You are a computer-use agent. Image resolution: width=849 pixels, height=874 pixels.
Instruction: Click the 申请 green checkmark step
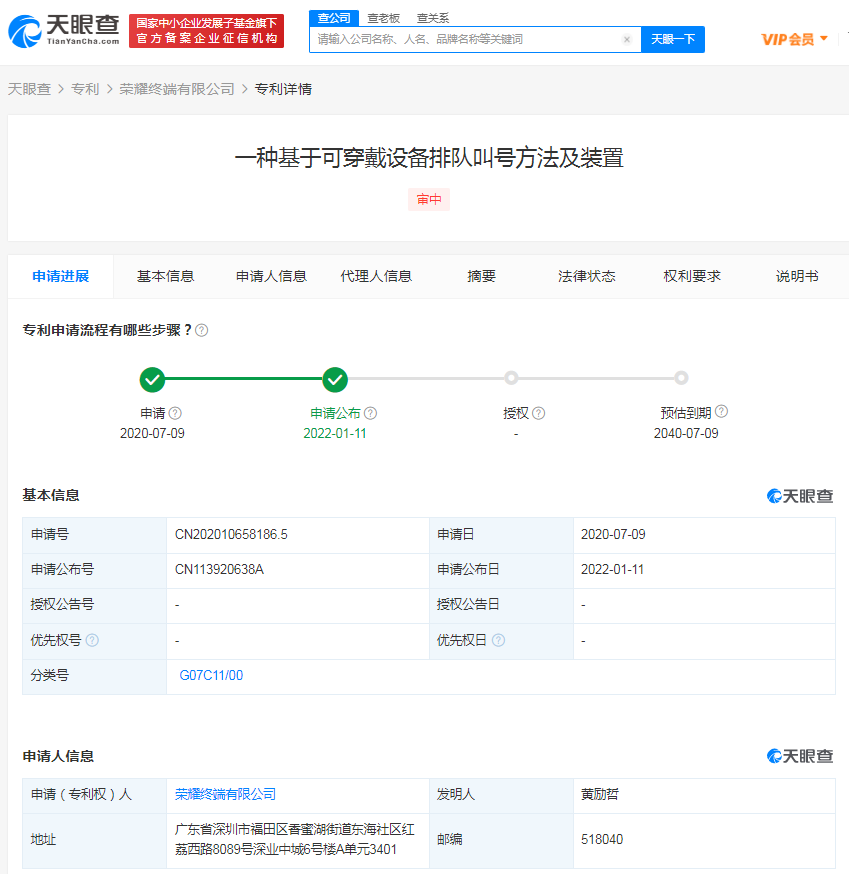click(152, 380)
